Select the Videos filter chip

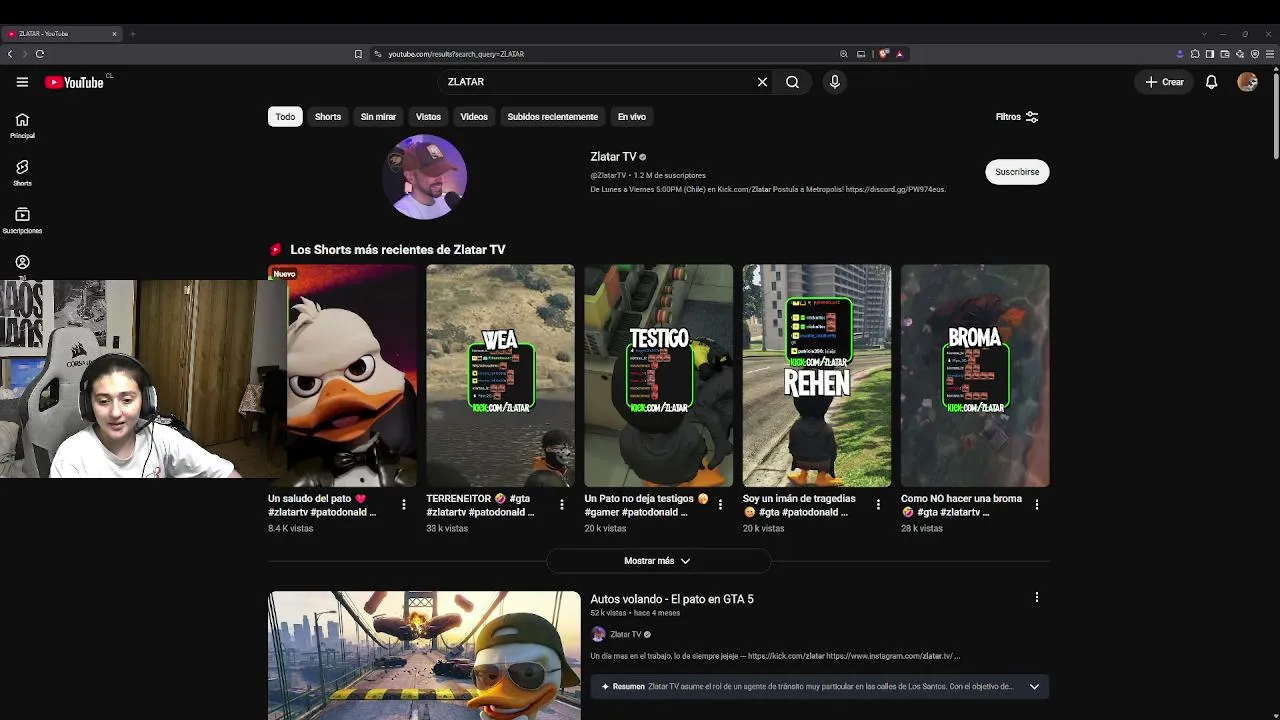pos(474,117)
